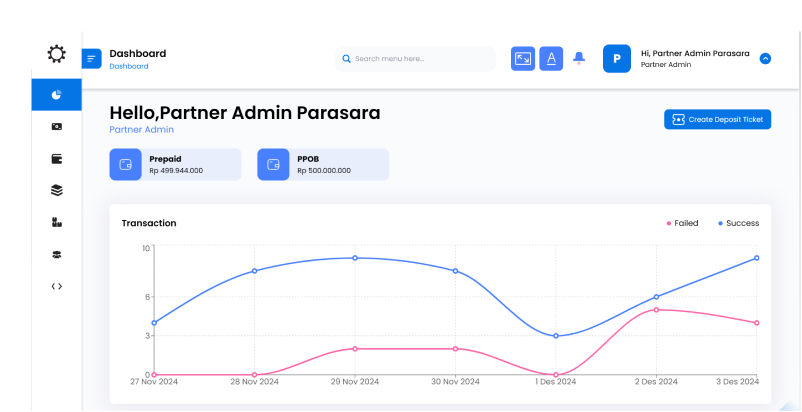The image size is (802, 412).
Task: Toggle the sidebar with the hamburger button
Action: (92, 59)
